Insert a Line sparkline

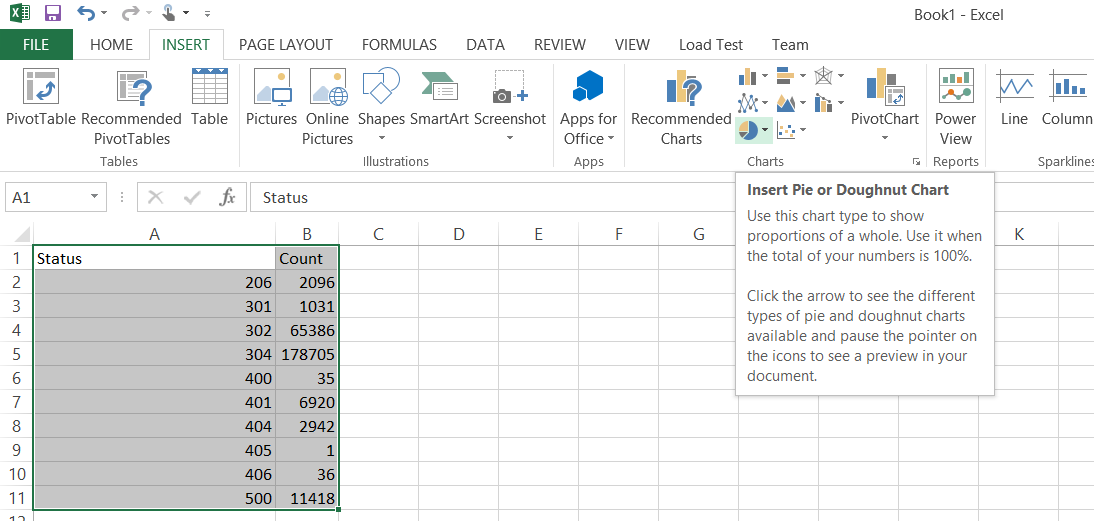[x=1014, y=98]
